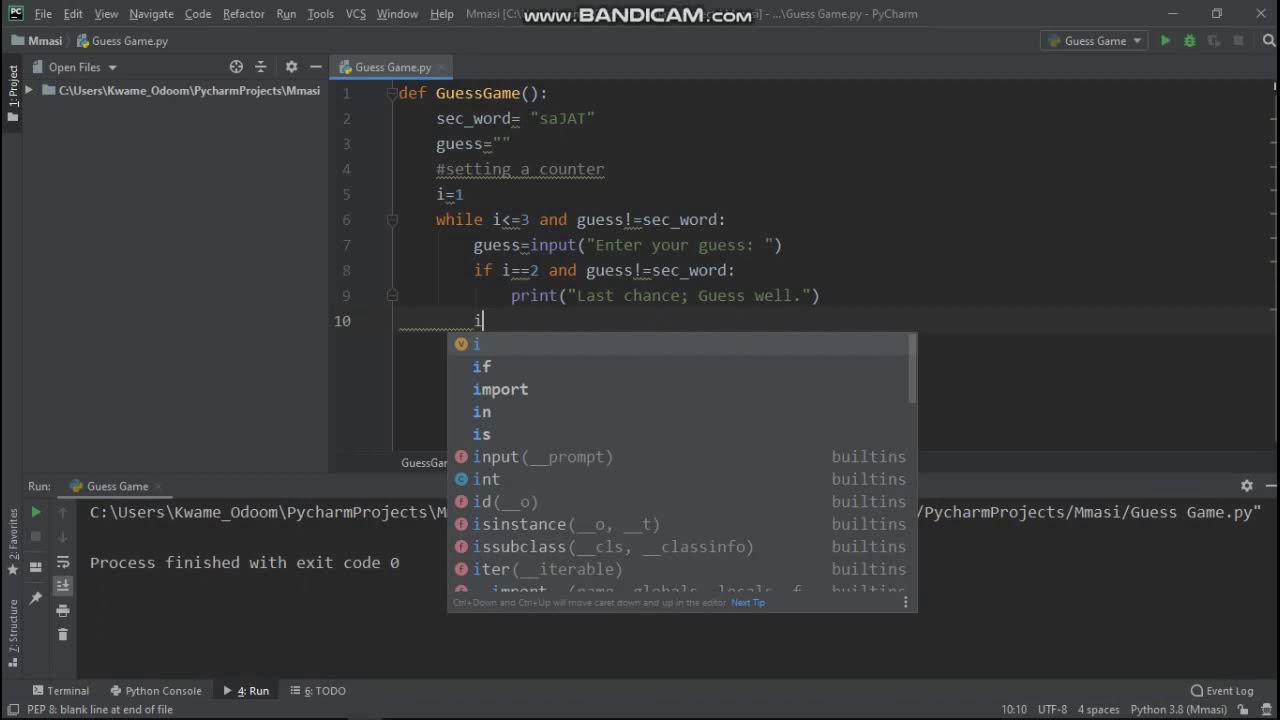Viewport: 1280px width, 720px height.
Task: Click the tool window quick access status icon
Action: coord(13,710)
